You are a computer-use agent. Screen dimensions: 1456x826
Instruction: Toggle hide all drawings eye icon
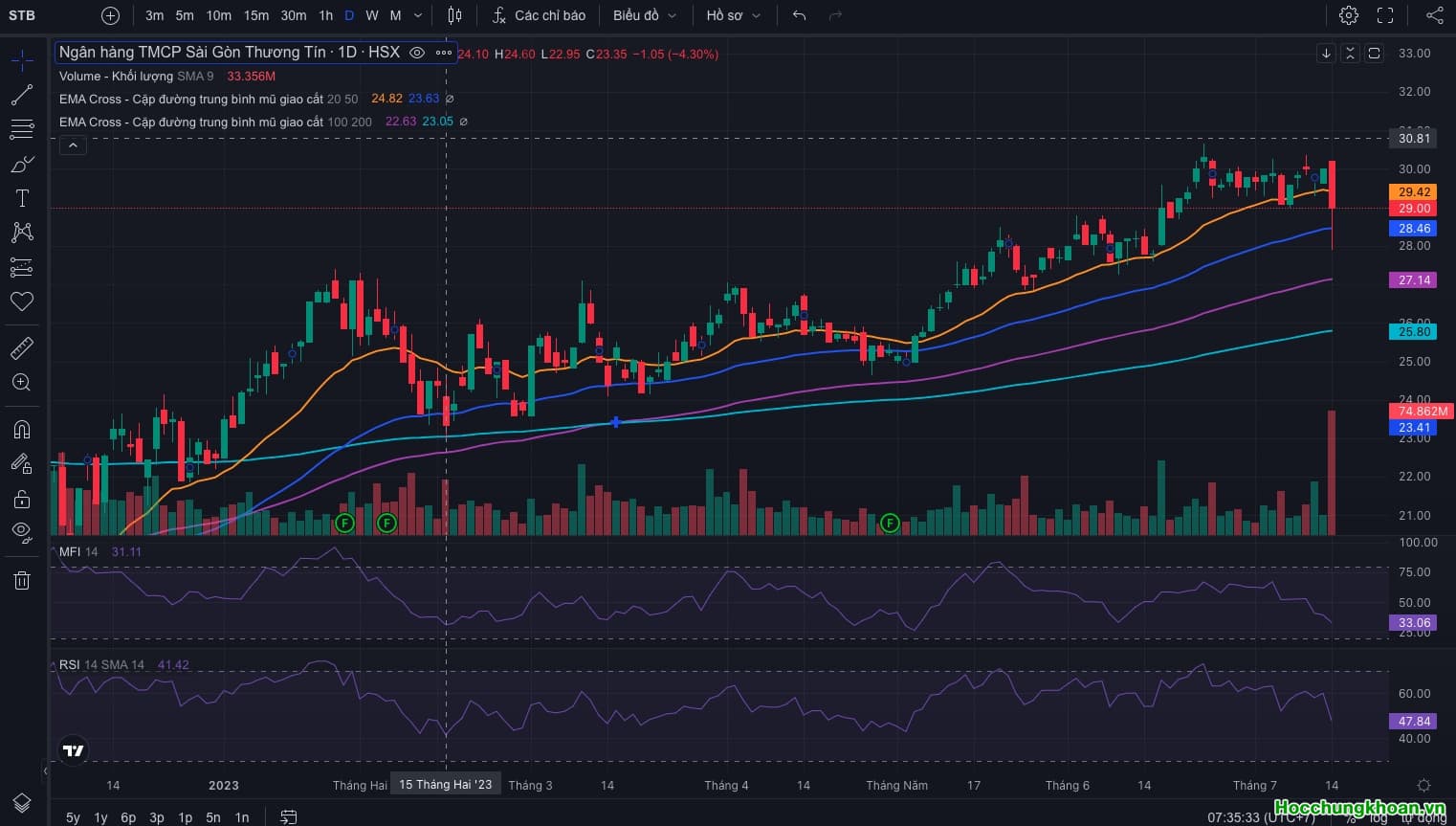pos(22,531)
